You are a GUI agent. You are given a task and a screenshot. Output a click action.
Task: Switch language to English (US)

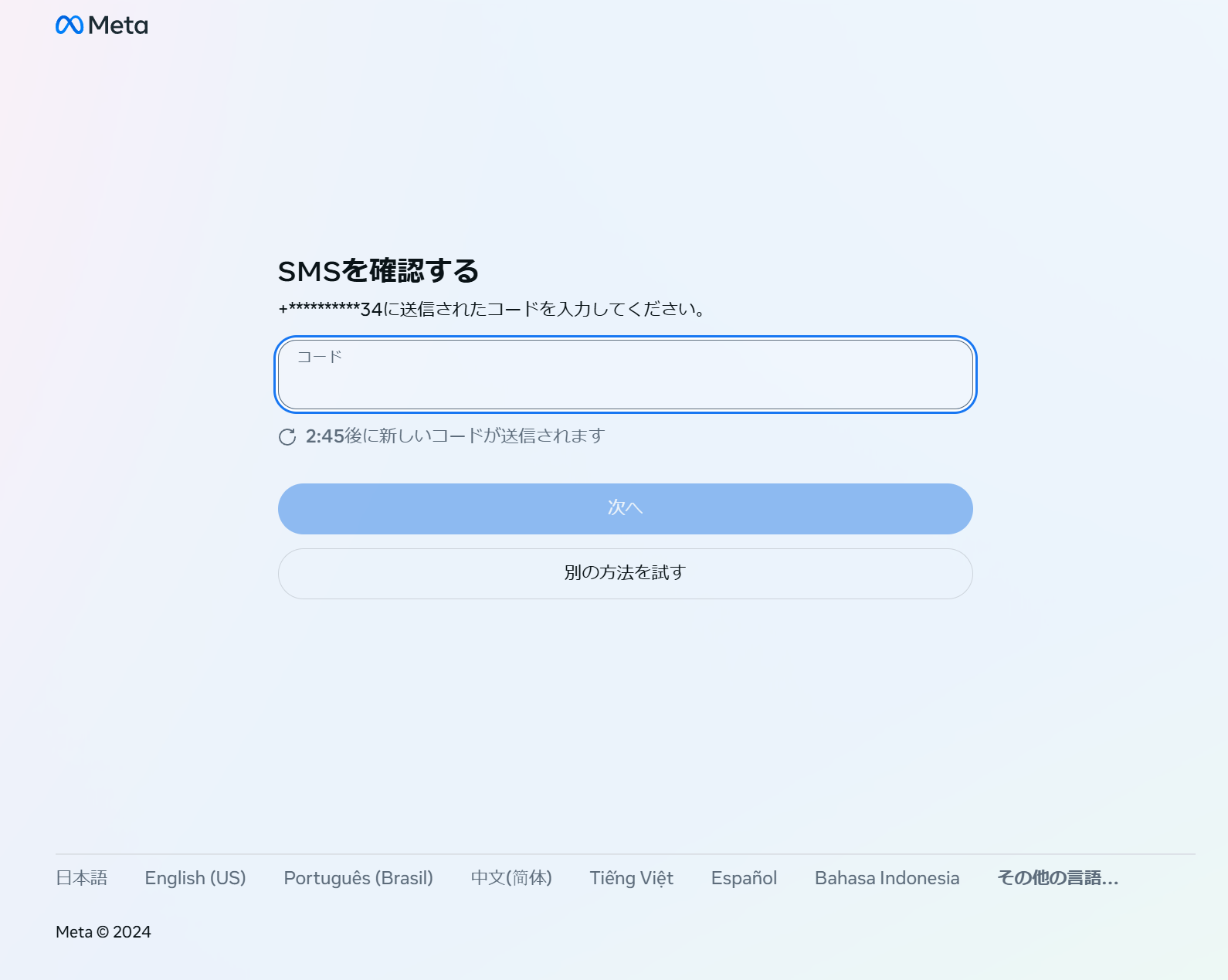(195, 878)
